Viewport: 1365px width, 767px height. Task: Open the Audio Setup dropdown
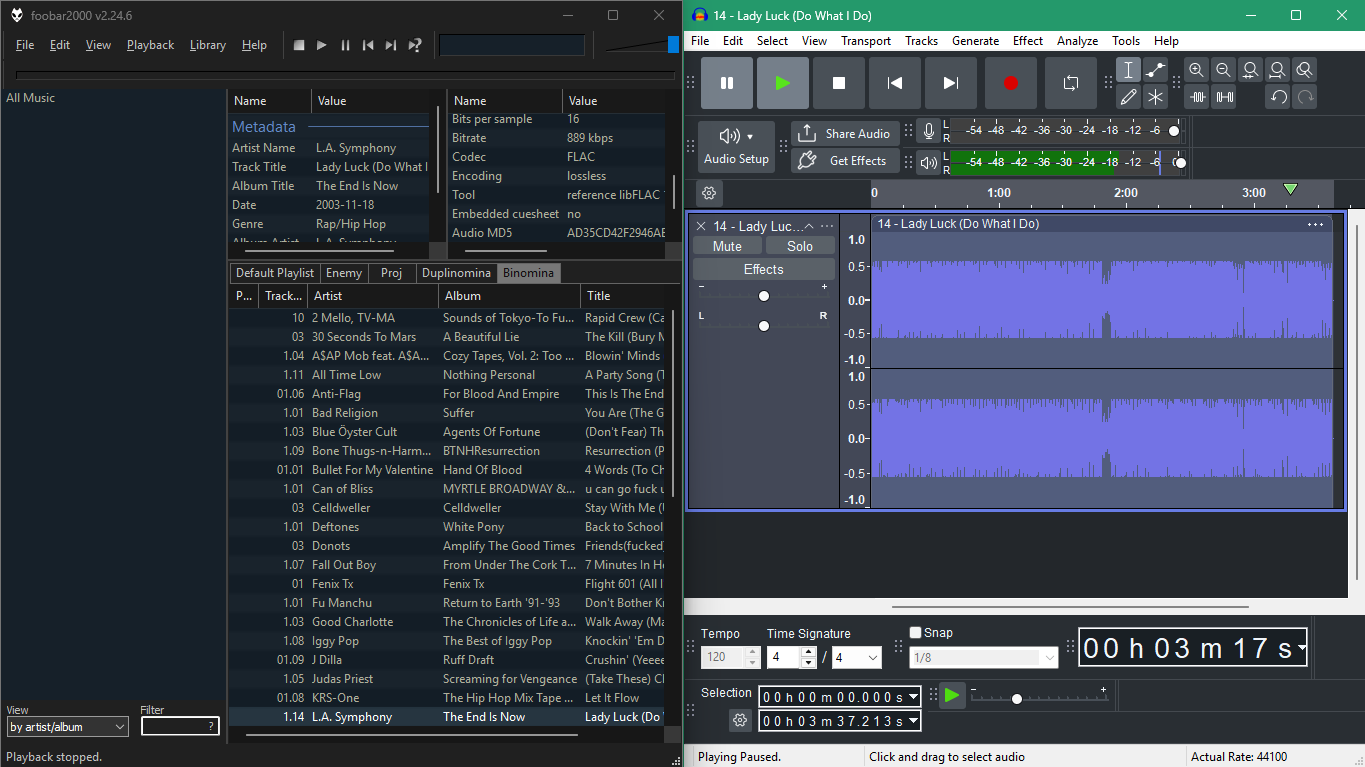(x=736, y=146)
